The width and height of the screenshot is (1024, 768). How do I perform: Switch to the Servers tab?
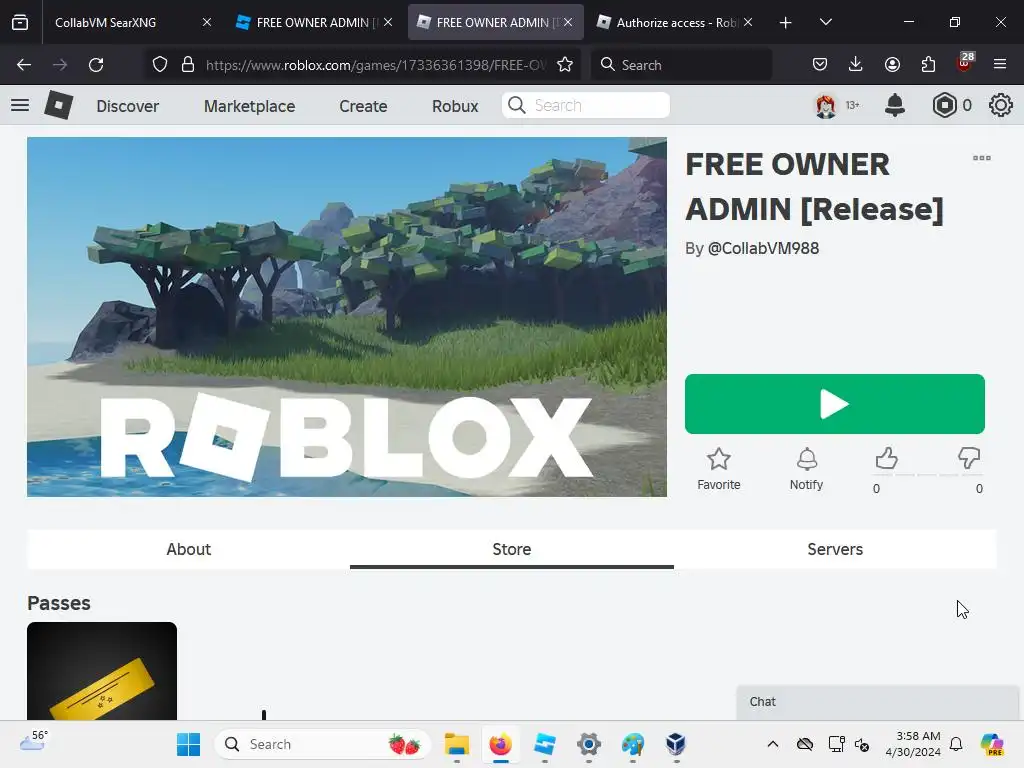point(835,549)
